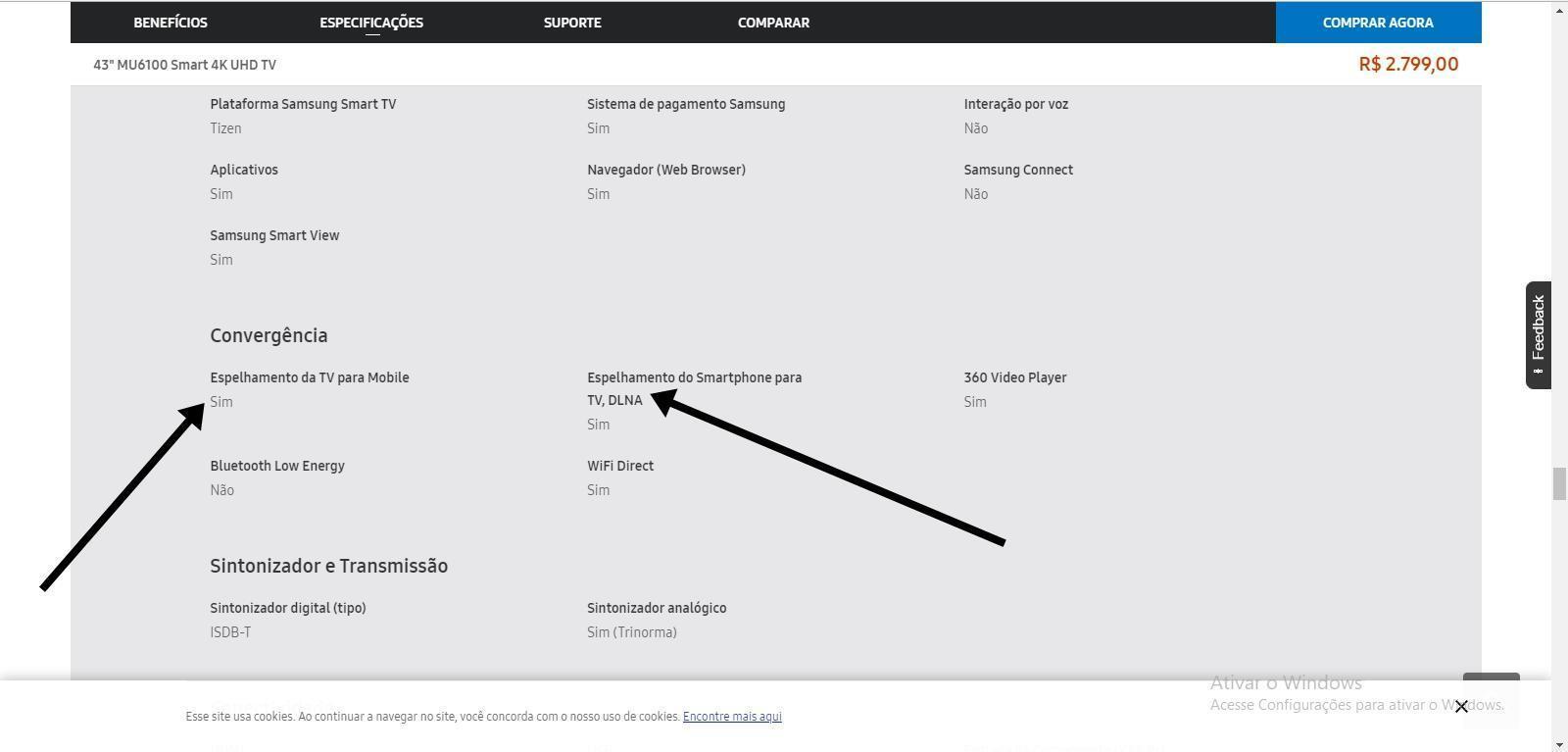The height and width of the screenshot is (752, 1568).
Task: Click the Não value under Bluetooth Low Energy
Action: 221,490
